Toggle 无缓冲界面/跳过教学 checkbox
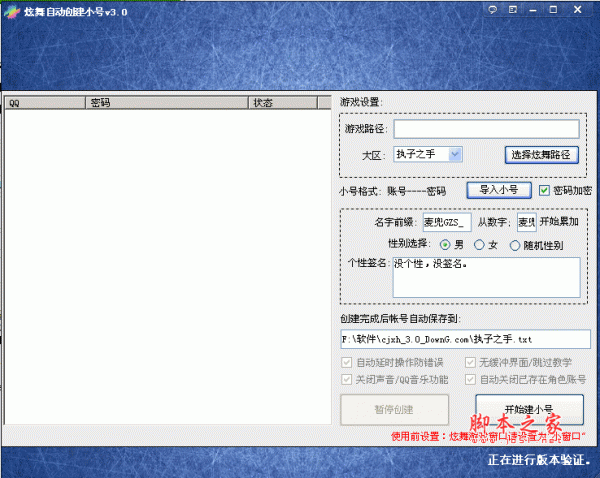Screen dimensions: 600x478 [x=470, y=362]
